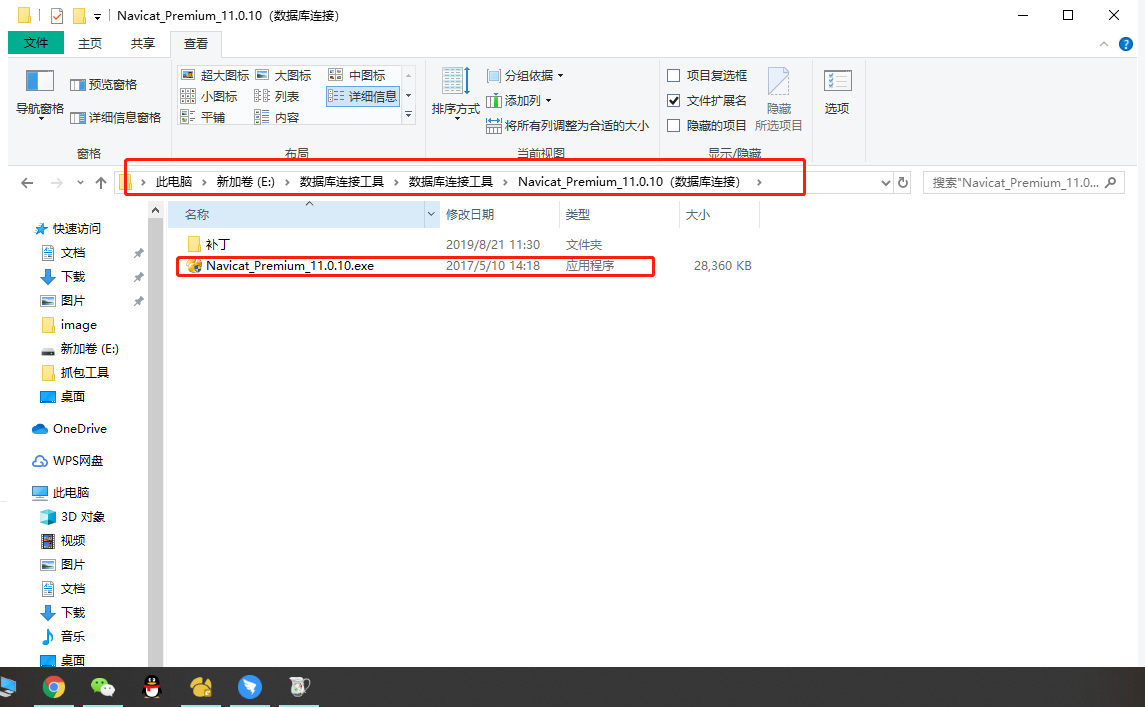Open the image folder in sidebar
This screenshot has width=1145, height=707.
69,325
